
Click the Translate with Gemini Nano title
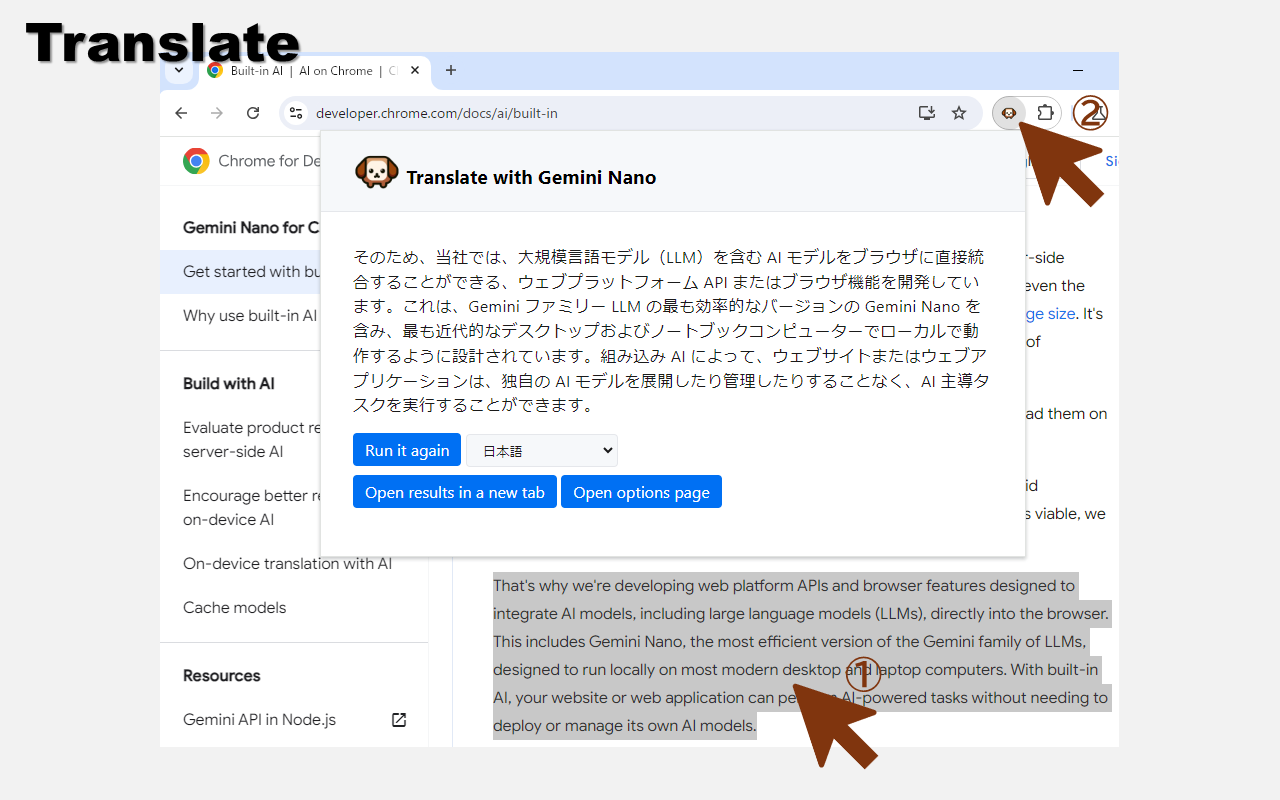point(531,178)
